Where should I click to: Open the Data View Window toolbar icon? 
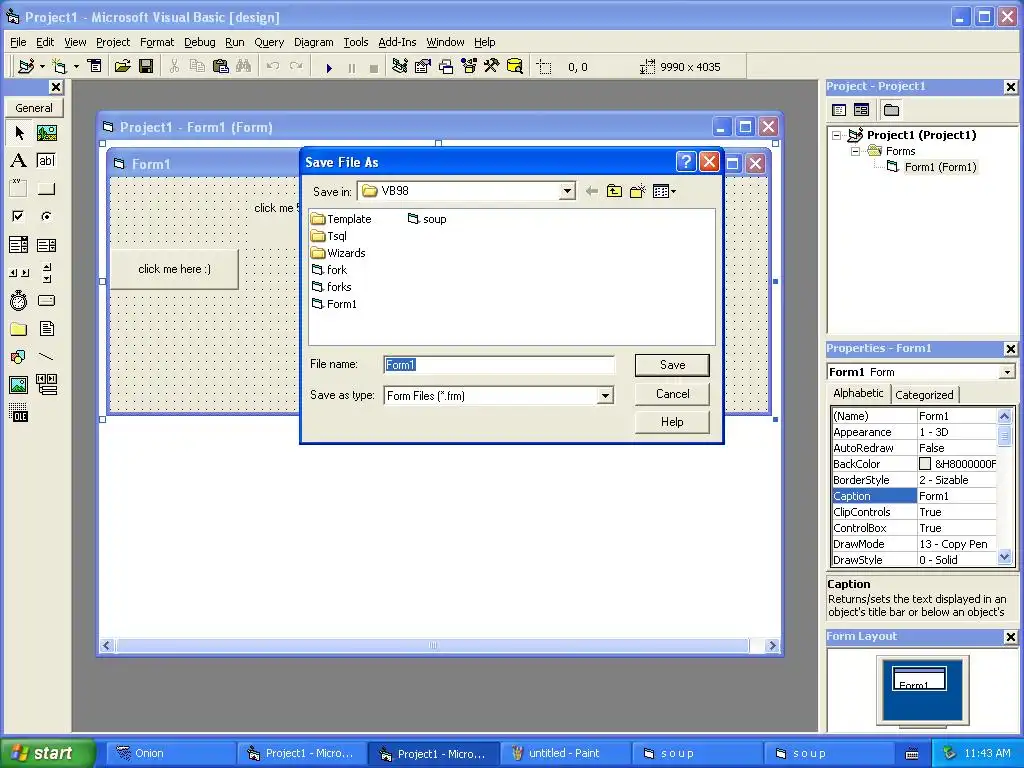[515, 67]
